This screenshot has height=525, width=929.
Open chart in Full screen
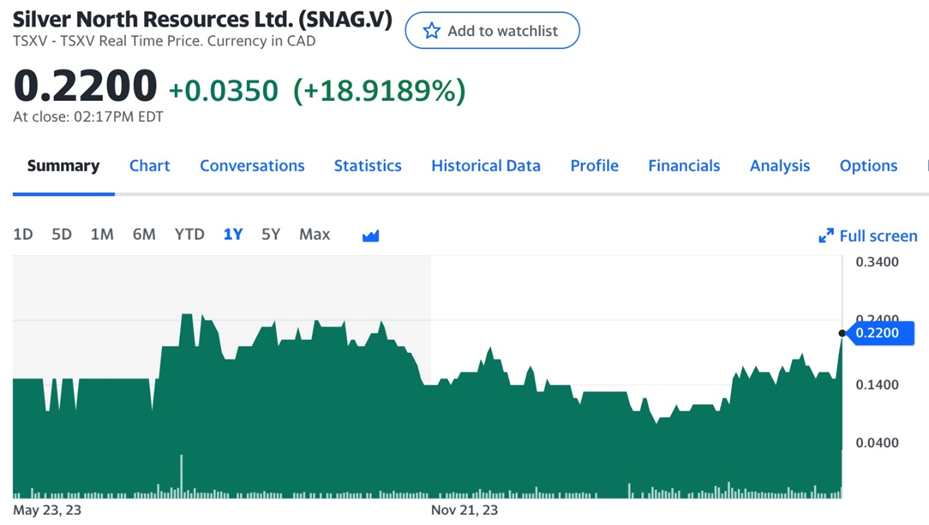pyautogui.click(x=877, y=236)
